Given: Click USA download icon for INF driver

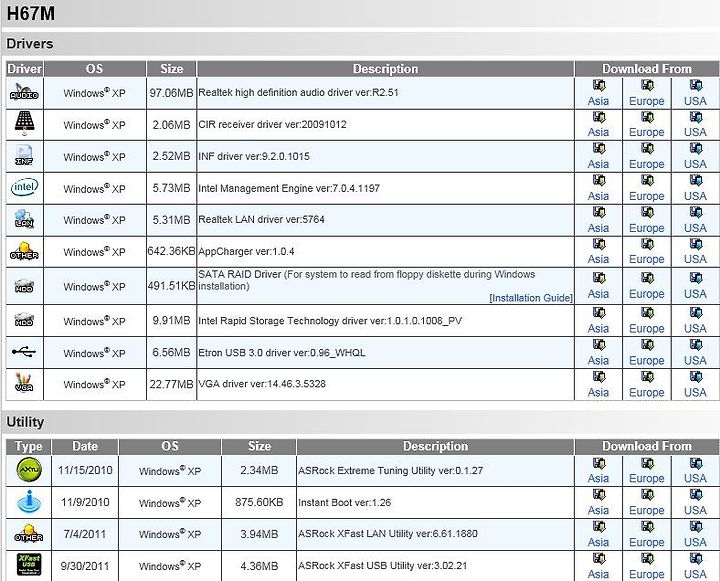Looking at the screenshot, I should [x=696, y=149].
